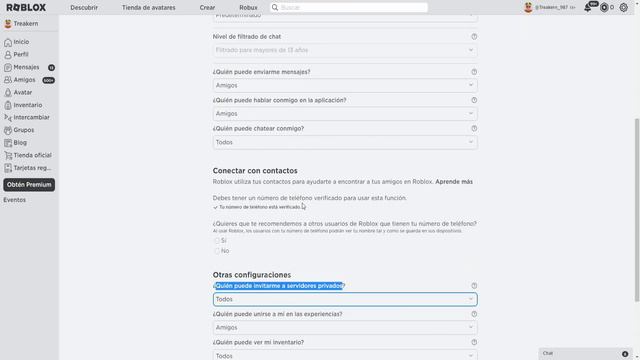Open the in-app talk permission dropdown
The image size is (640, 360).
coord(345,114)
